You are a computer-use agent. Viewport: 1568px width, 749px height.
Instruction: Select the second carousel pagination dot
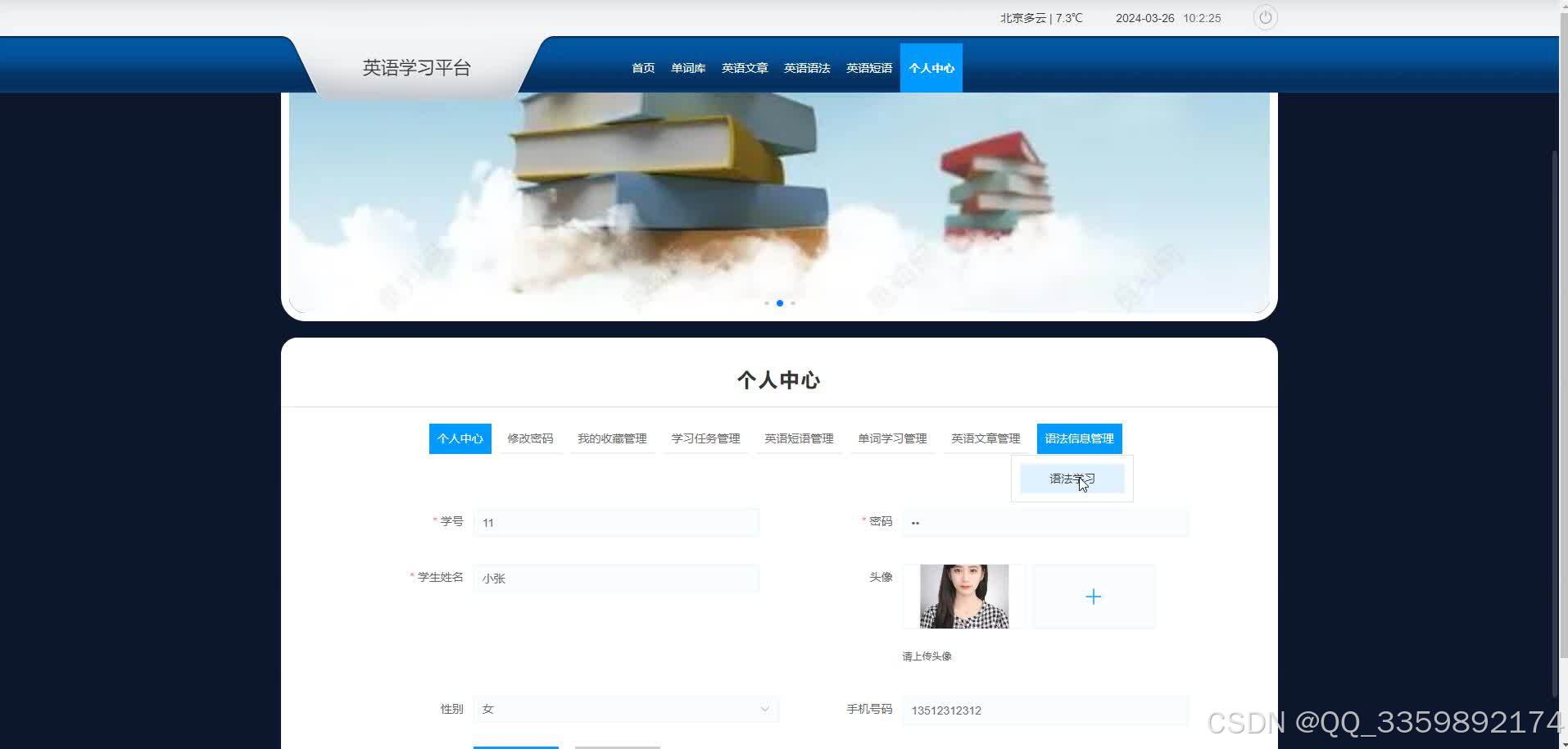pos(779,302)
